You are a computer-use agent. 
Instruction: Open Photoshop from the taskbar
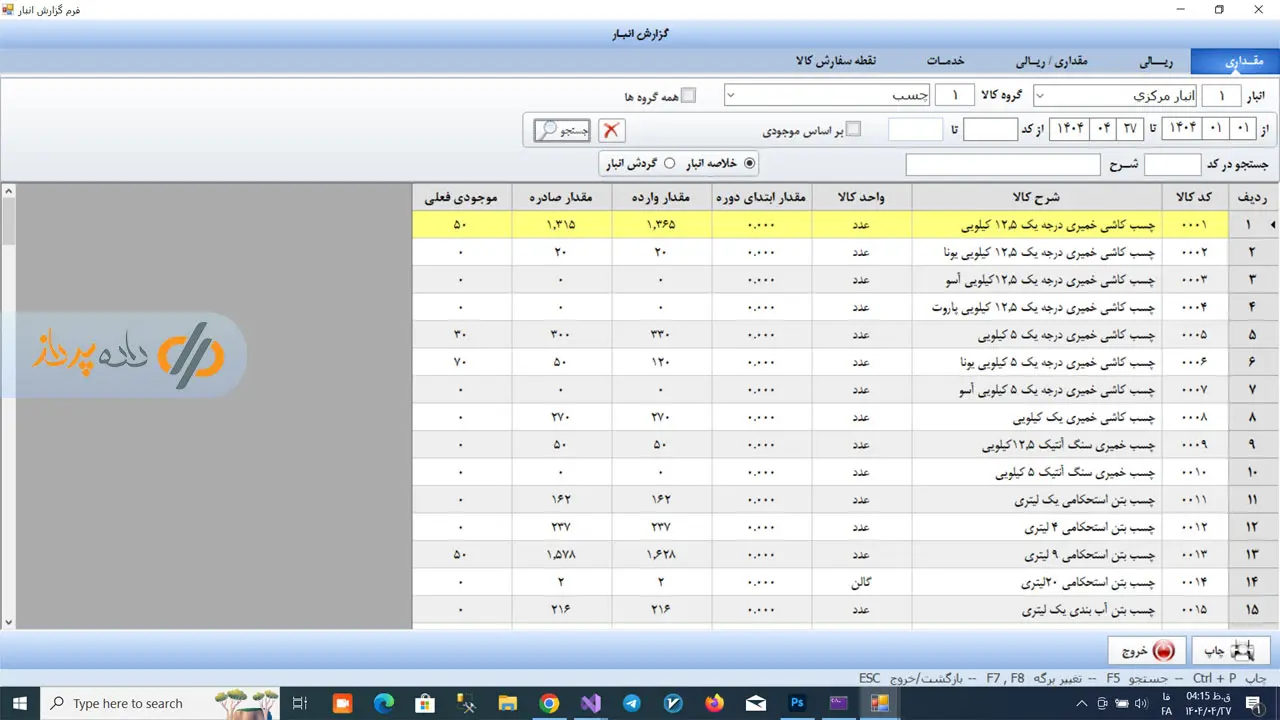click(797, 703)
